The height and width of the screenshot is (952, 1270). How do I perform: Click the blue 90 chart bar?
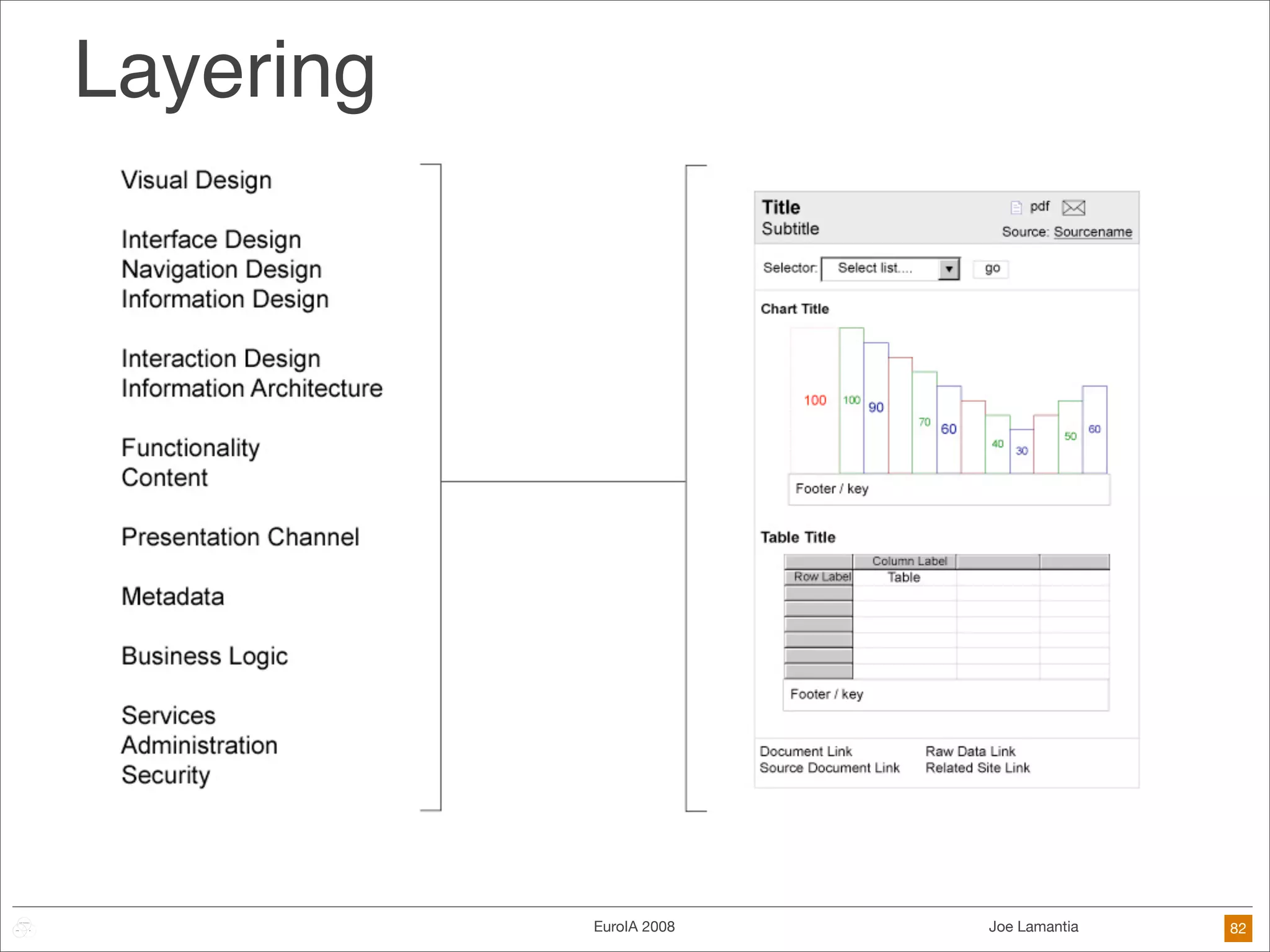click(x=876, y=408)
